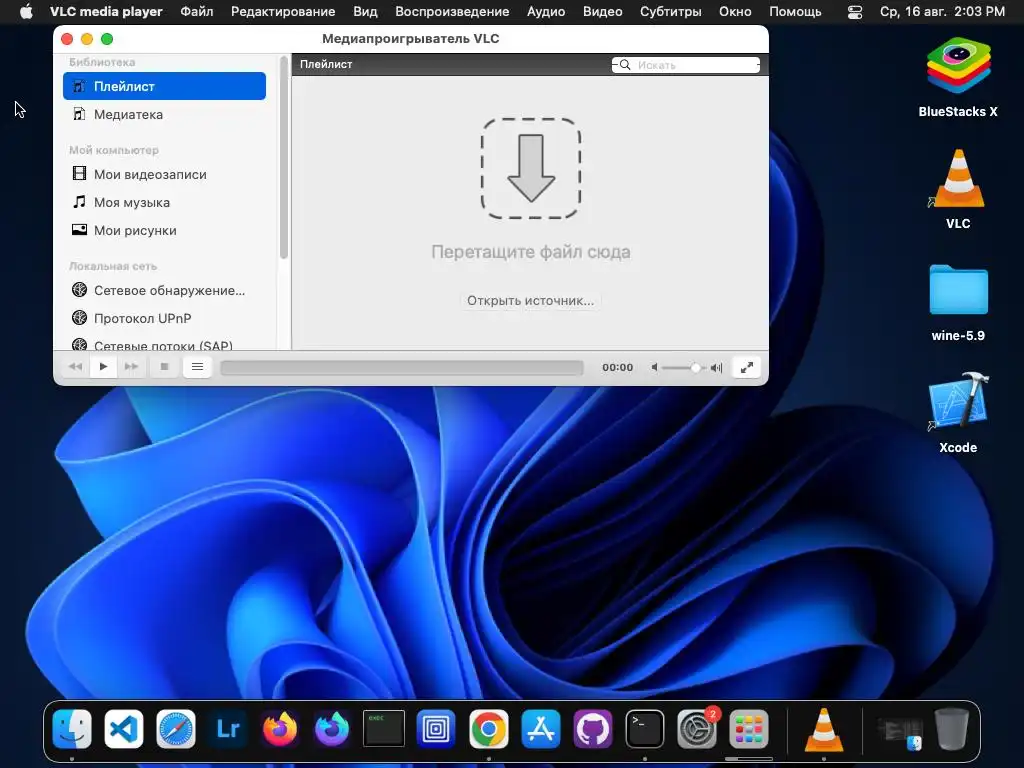Open the VLC media player app menu

(x=106, y=11)
